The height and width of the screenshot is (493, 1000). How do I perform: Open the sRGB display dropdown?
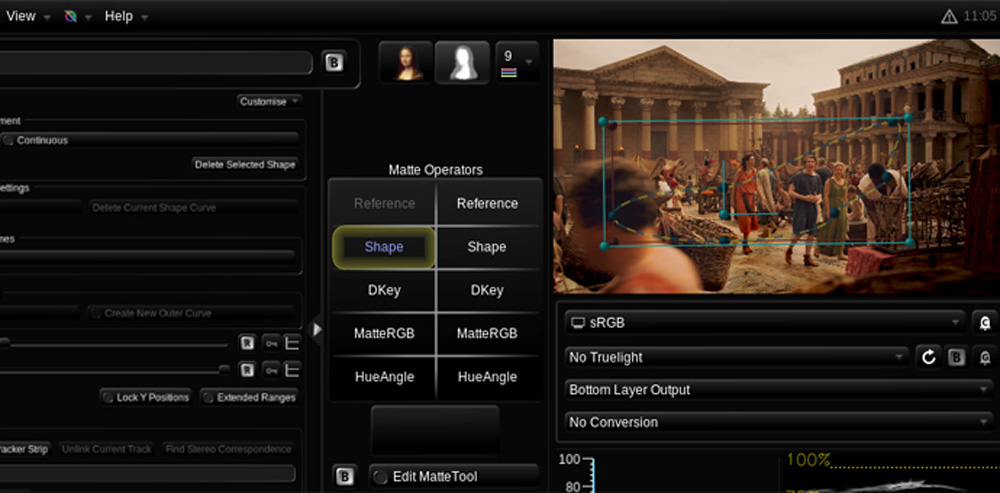pos(765,323)
